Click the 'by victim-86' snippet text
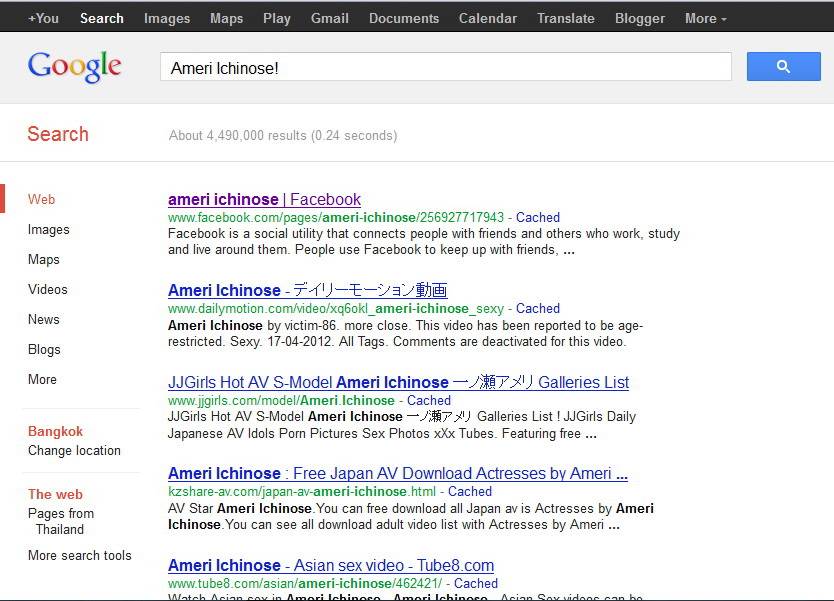 pos(406,333)
